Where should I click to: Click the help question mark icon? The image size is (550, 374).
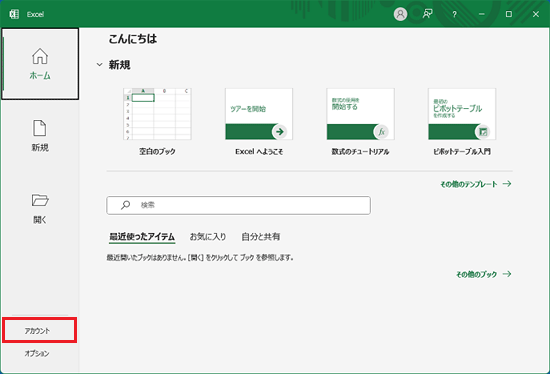454,14
